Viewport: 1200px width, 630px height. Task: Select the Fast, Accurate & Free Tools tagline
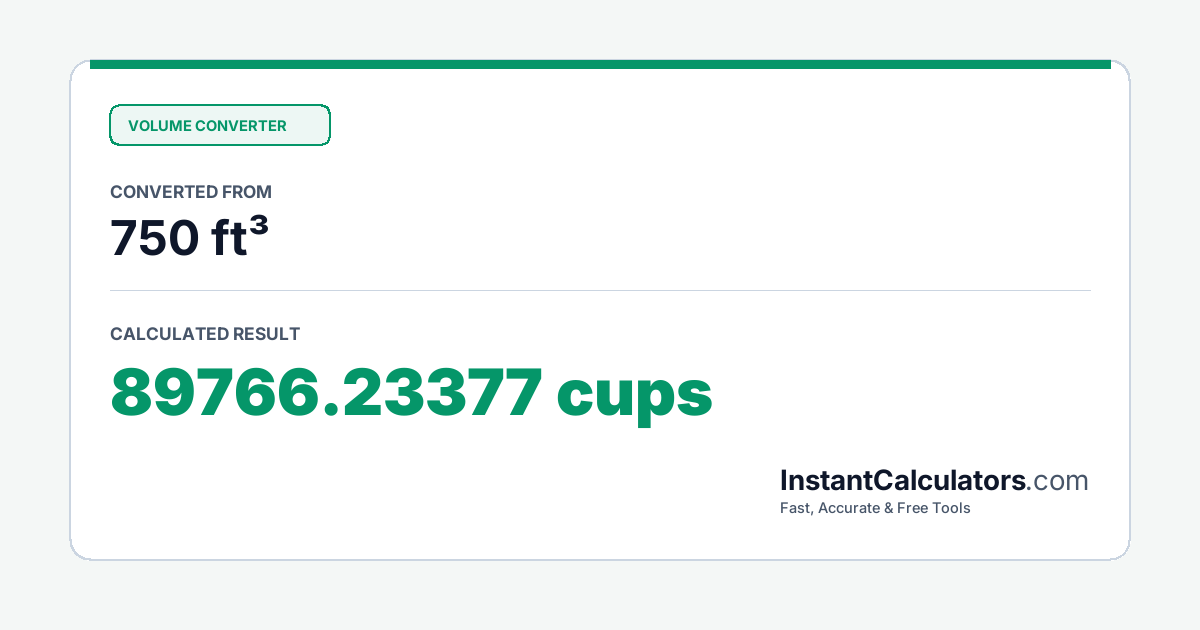coord(875,508)
